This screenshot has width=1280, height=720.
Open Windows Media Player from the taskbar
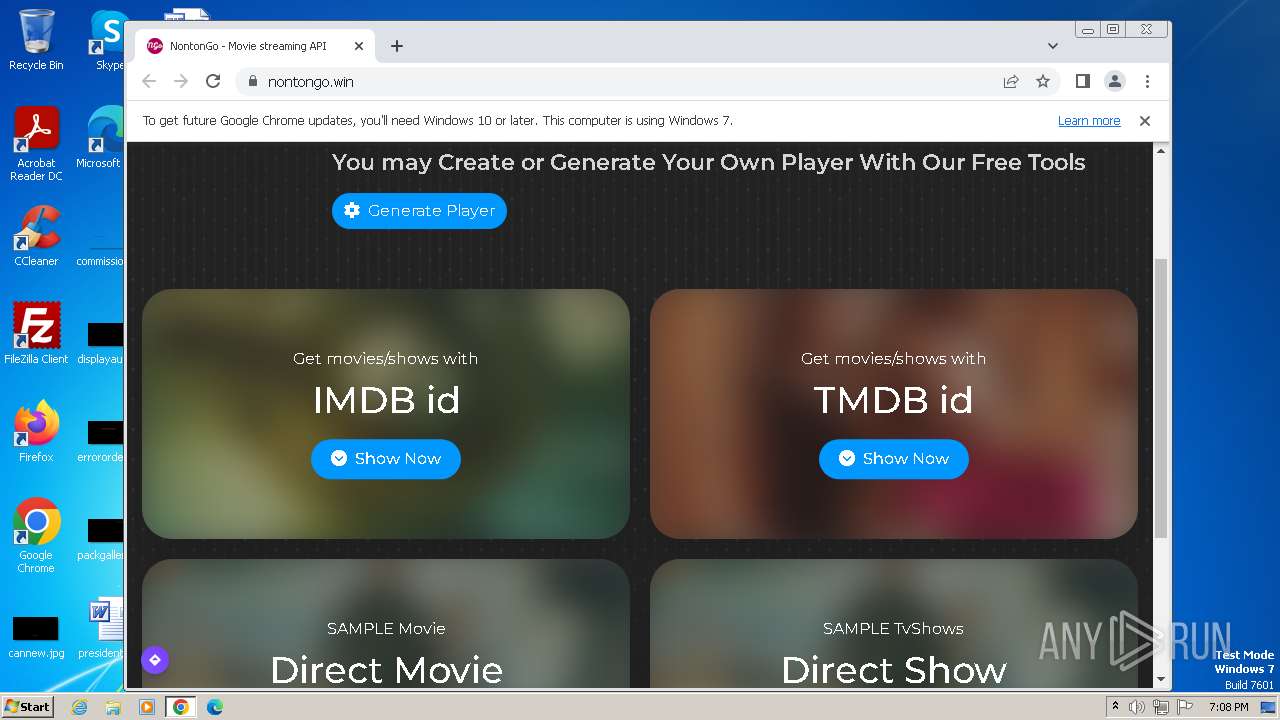coord(147,707)
